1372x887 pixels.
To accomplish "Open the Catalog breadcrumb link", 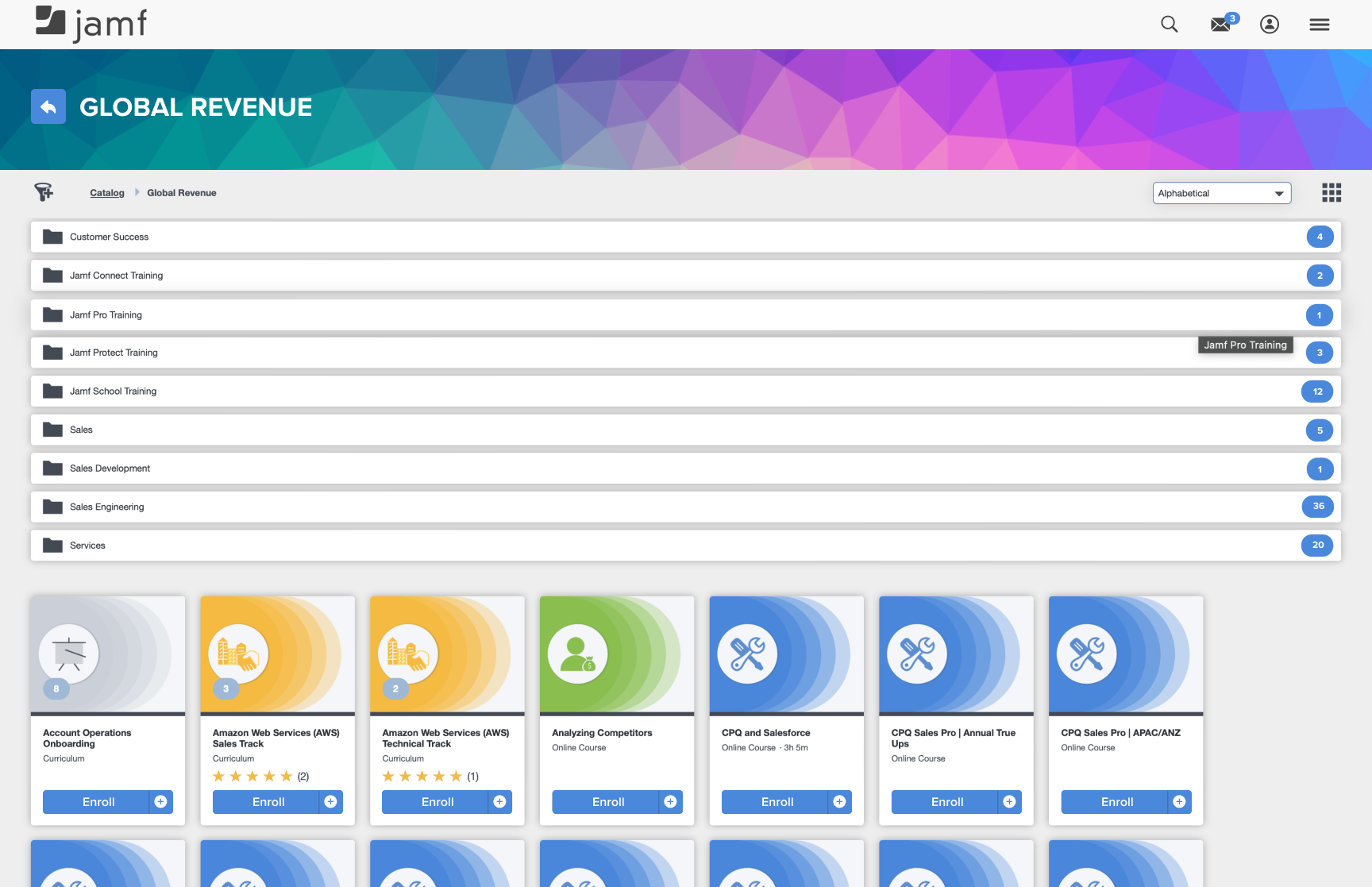I will (107, 193).
